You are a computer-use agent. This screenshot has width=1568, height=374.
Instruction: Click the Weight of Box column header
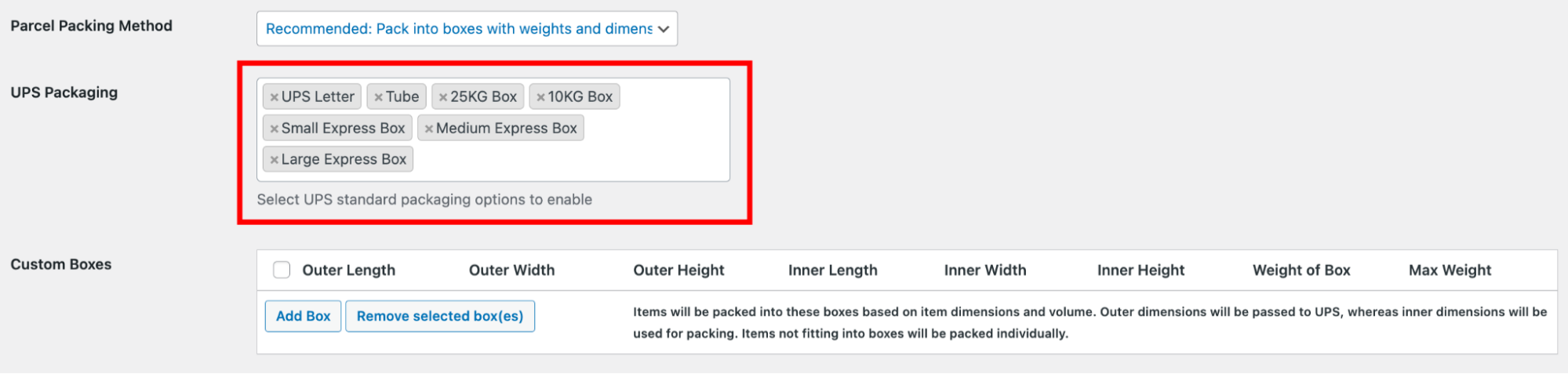tap(1301, 271)
